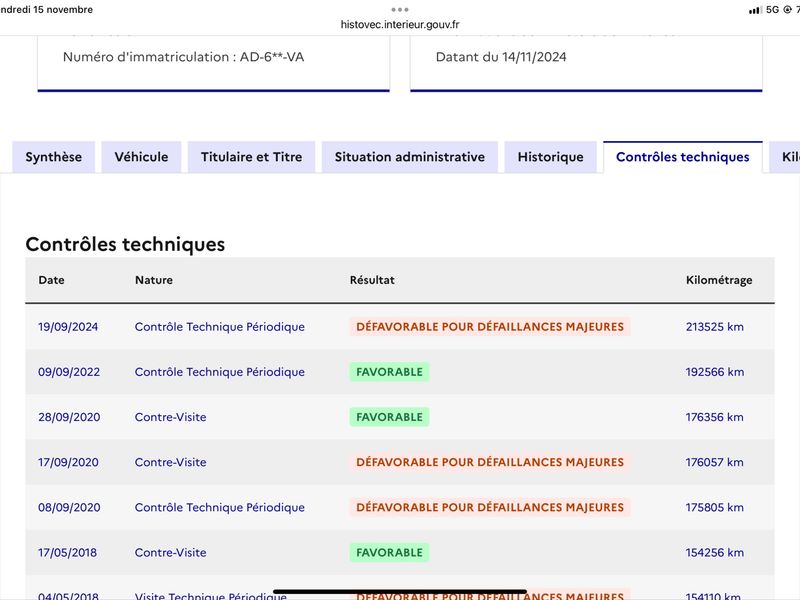800x600 pixels.
Task: Click the 'Datant du 14/11/2024' text
Action: 501,57
